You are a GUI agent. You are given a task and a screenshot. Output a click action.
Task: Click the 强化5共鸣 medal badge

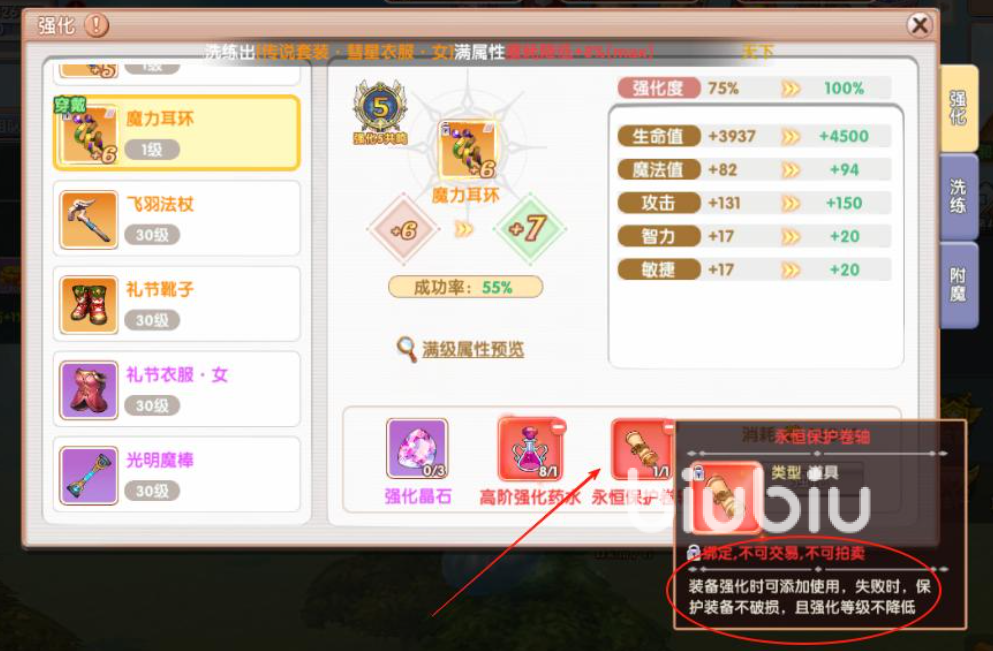click(x=380, y=113)
